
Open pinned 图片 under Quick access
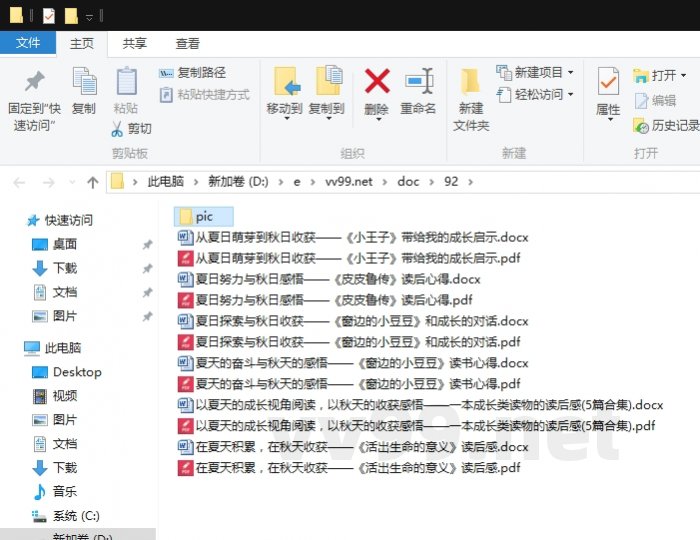pyautogui.click(x=55, y=316)
